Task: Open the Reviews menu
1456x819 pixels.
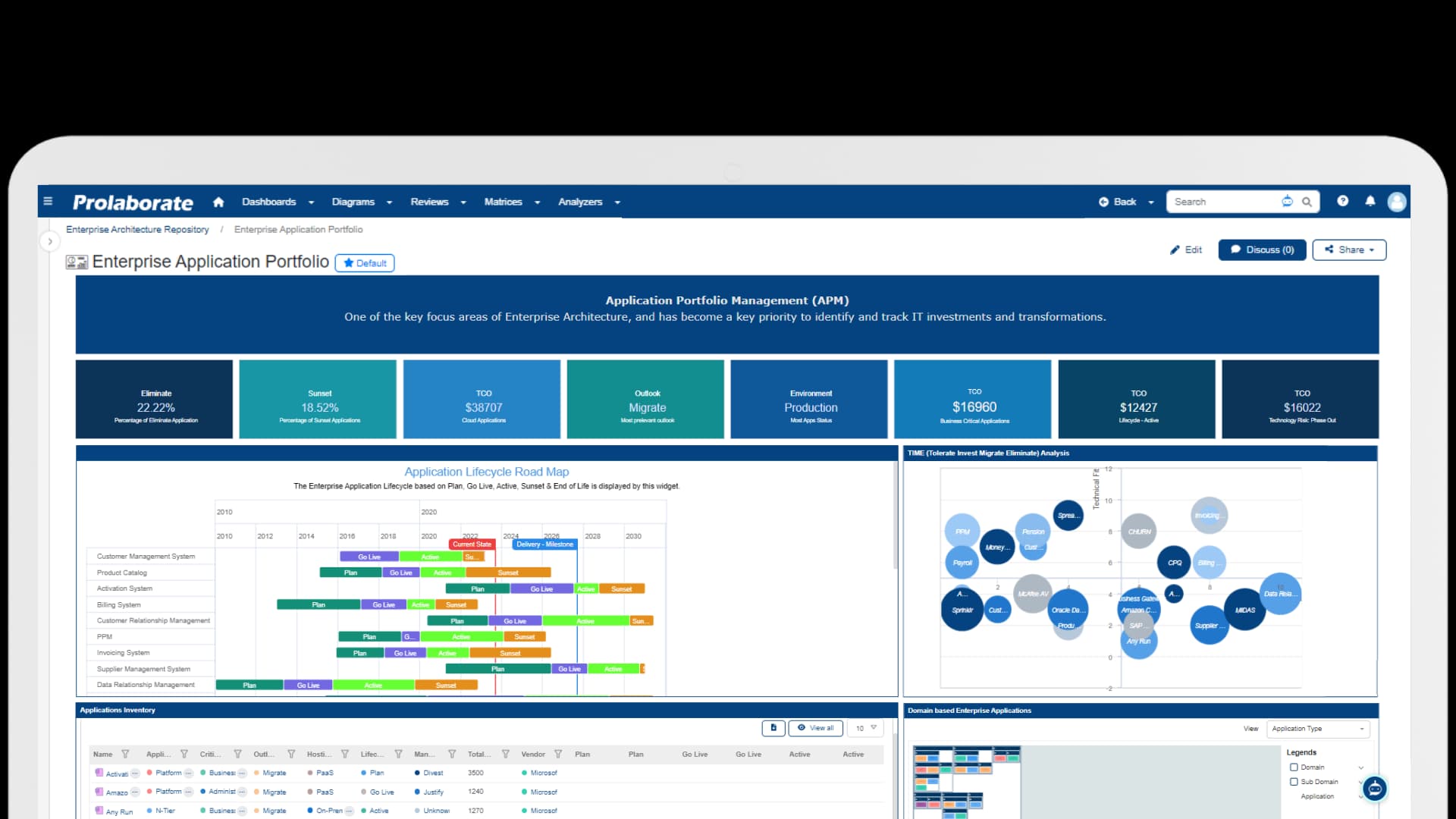Action: pos(438,202)
